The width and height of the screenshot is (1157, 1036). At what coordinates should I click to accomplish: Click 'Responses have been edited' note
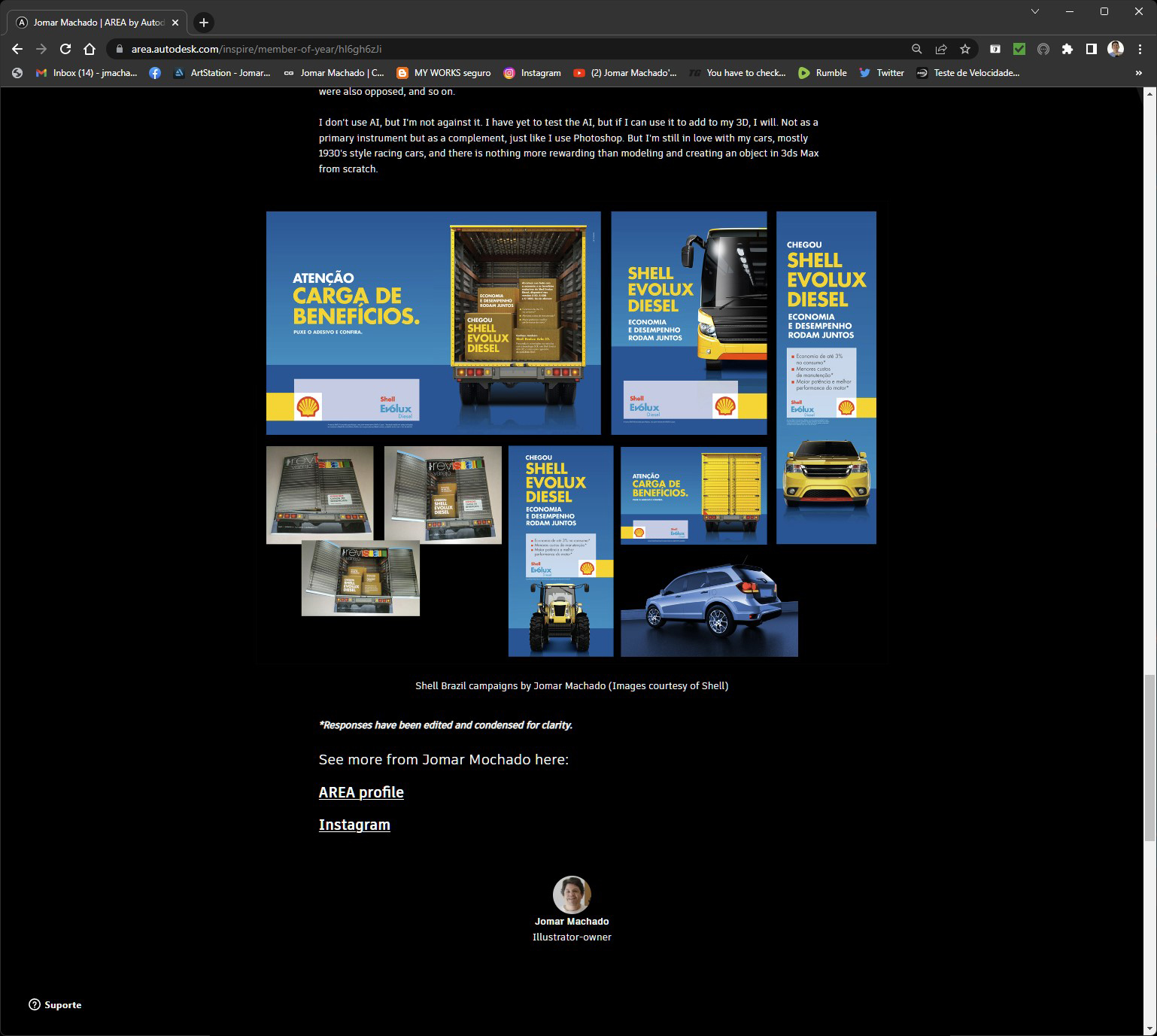[x=445, y=725]
